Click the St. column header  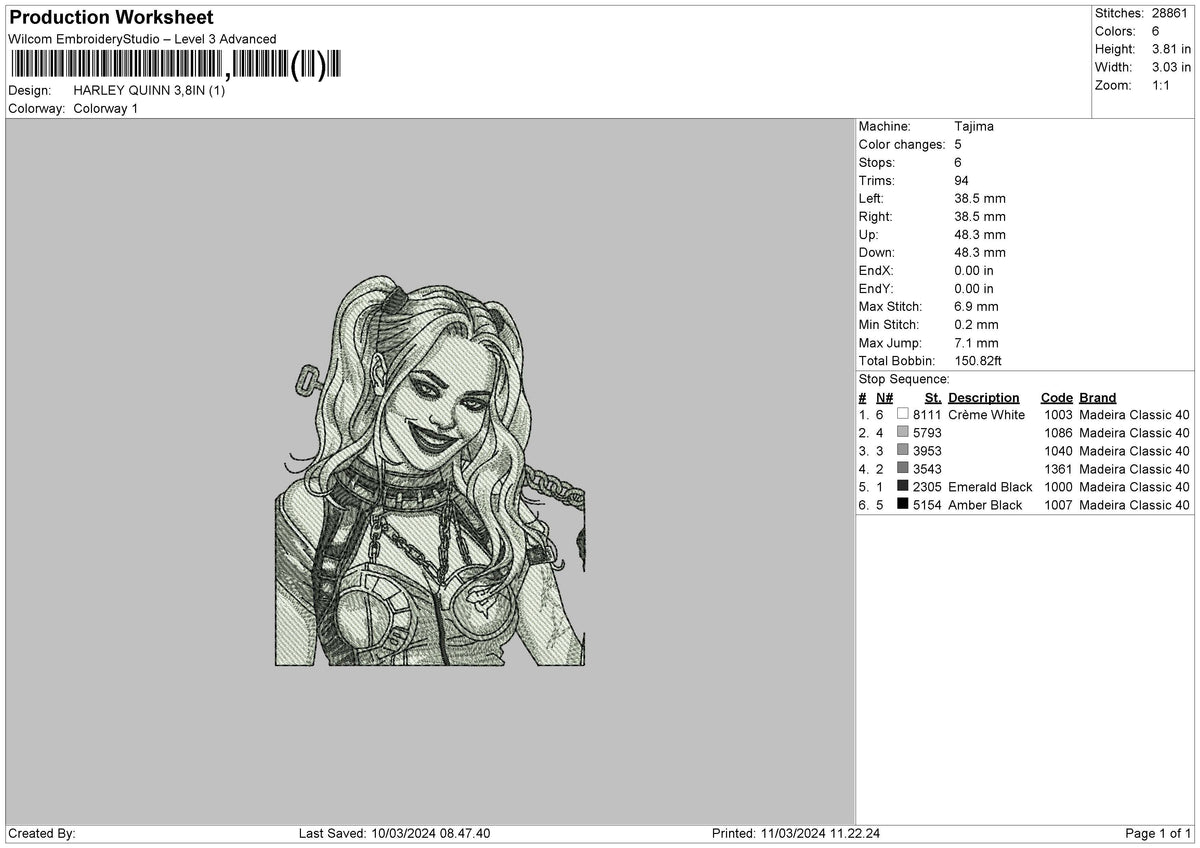click(933, 398)
